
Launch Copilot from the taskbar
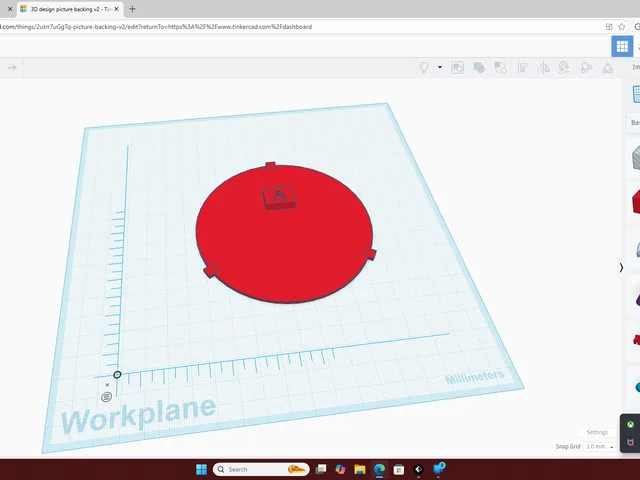tap(340, 469)
